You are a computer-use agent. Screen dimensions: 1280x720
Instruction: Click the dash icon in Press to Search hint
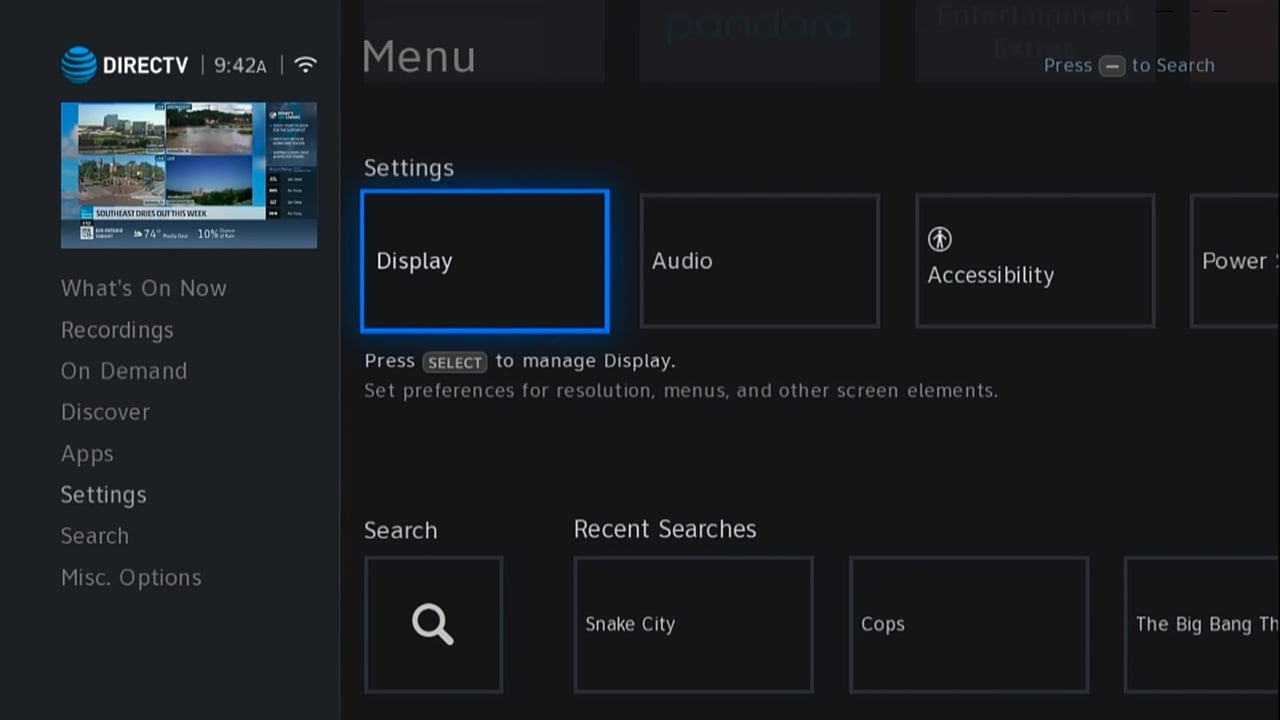pos(1113,66)
